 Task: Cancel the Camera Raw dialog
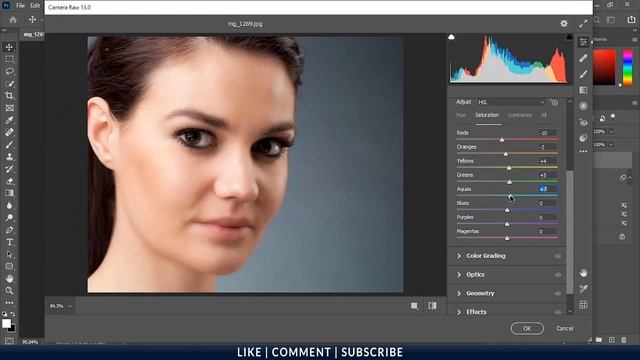click(x=565, y=329)
